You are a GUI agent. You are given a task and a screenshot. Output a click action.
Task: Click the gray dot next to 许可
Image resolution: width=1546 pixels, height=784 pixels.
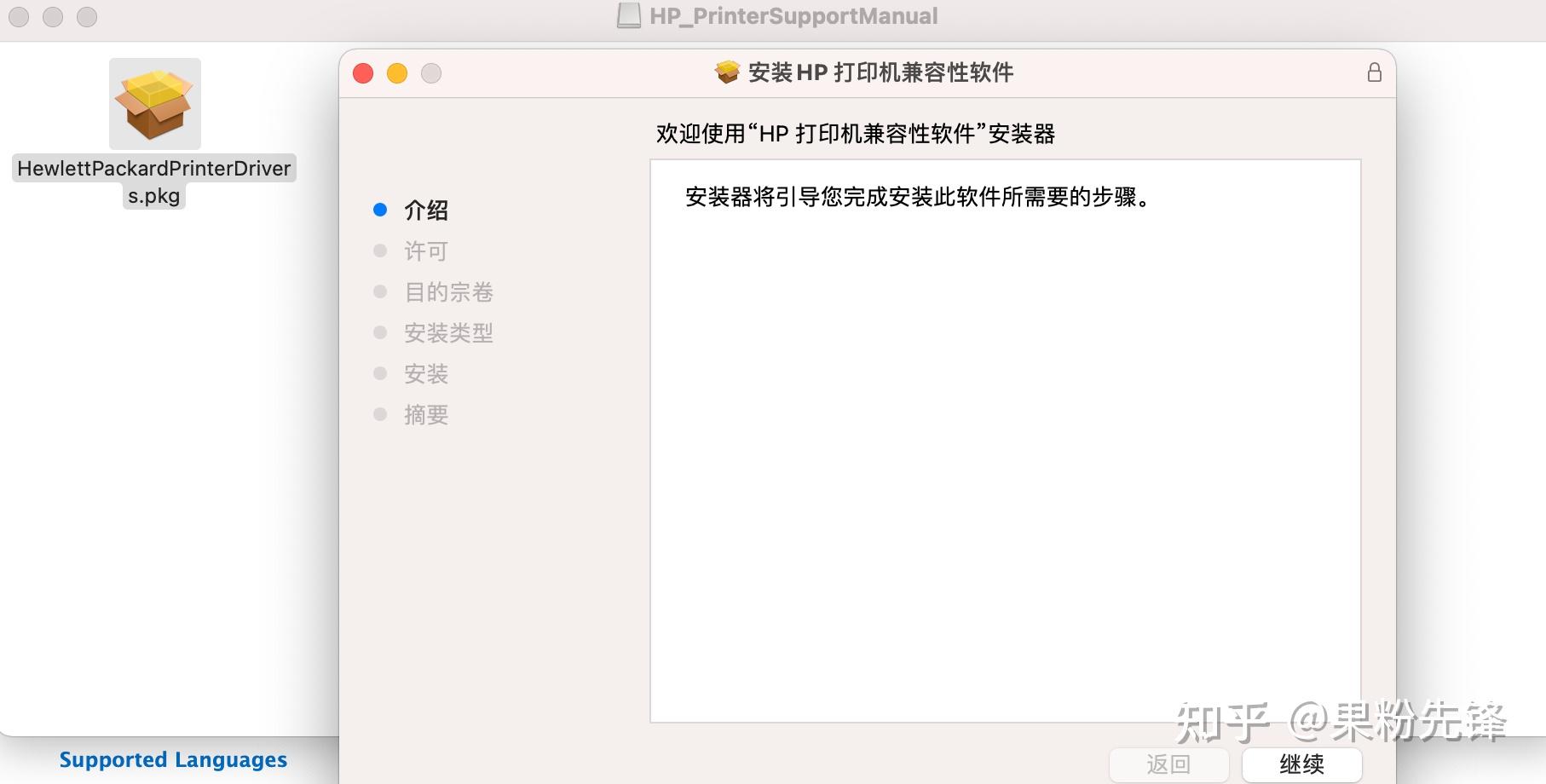(380, 251)
